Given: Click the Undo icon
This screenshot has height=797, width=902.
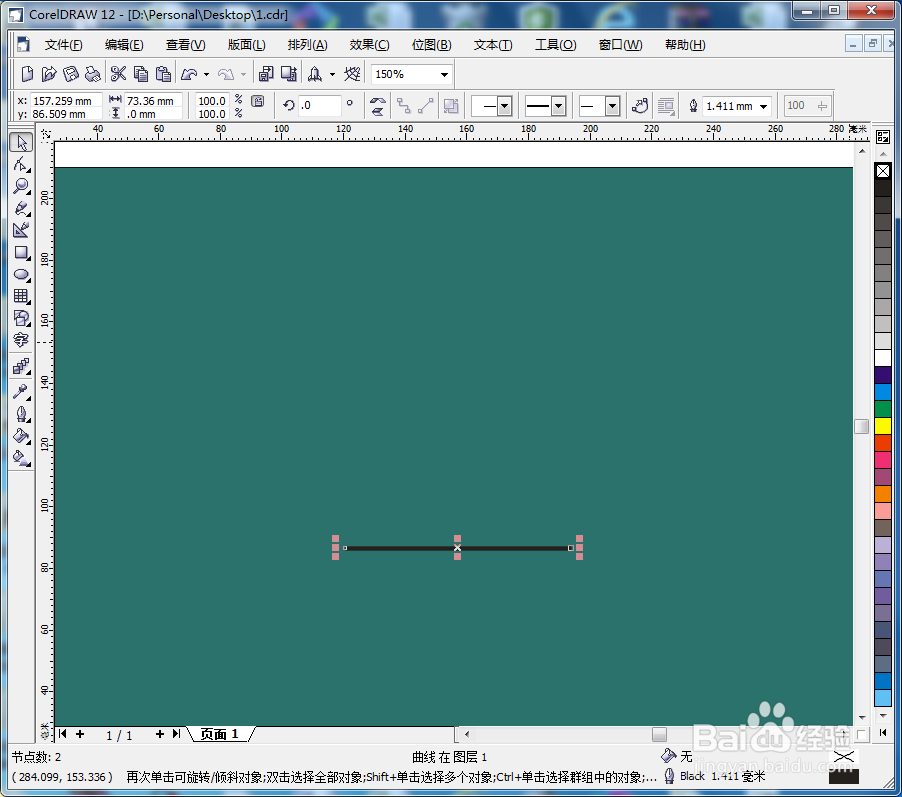Looking at the screenshot, I should (x=189, y=74).
